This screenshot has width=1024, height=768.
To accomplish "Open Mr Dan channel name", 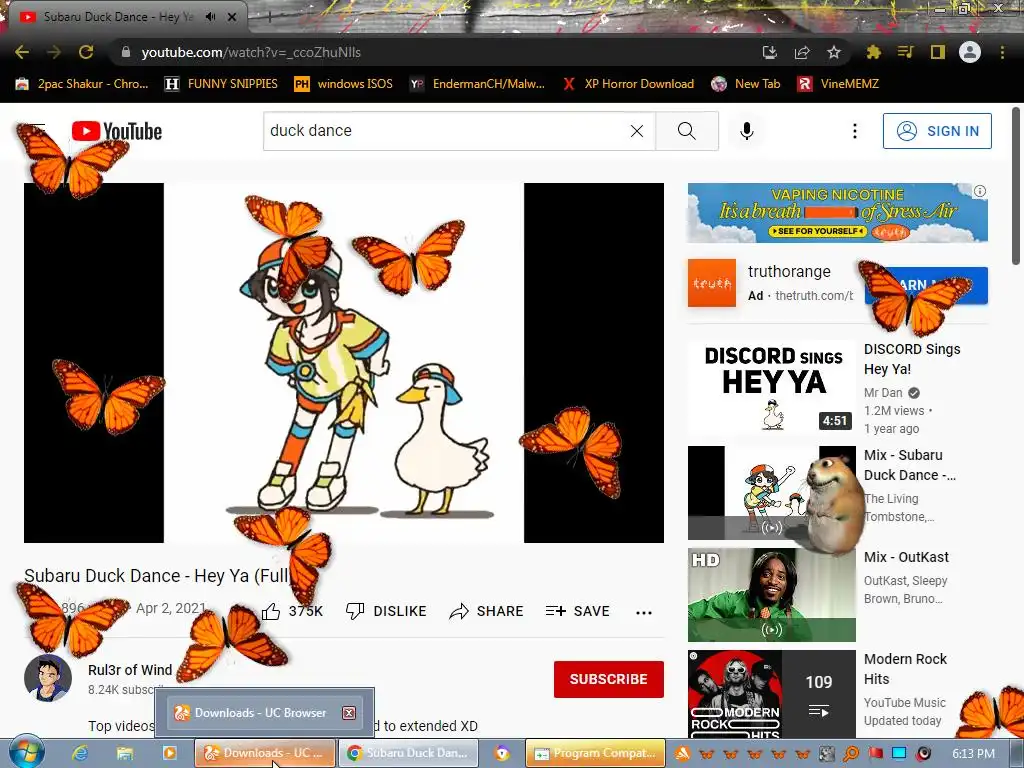I will tap(883, 392).
